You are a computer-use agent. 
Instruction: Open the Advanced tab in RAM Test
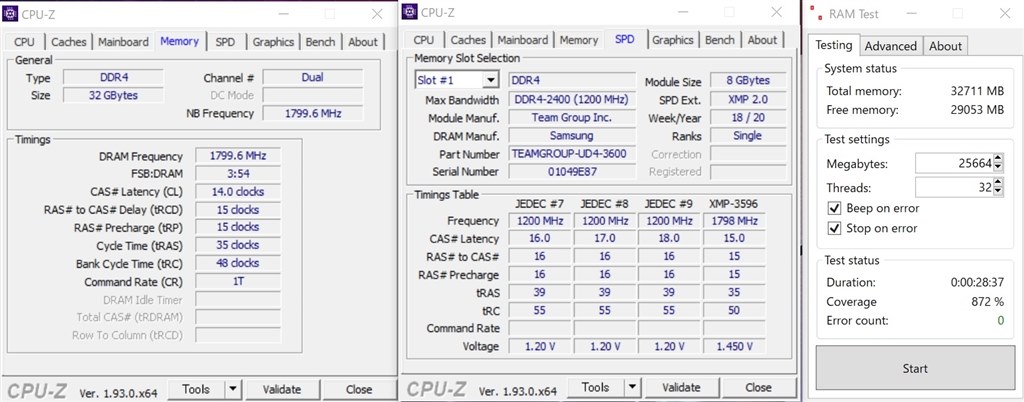click(x=891, y=46)
